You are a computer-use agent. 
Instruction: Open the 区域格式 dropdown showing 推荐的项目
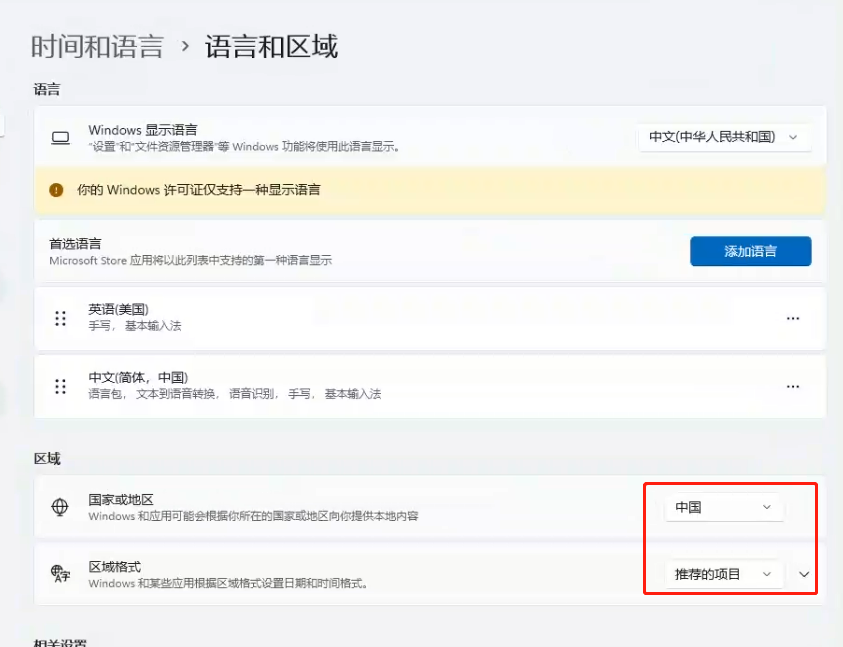click(x=724, y=574)
